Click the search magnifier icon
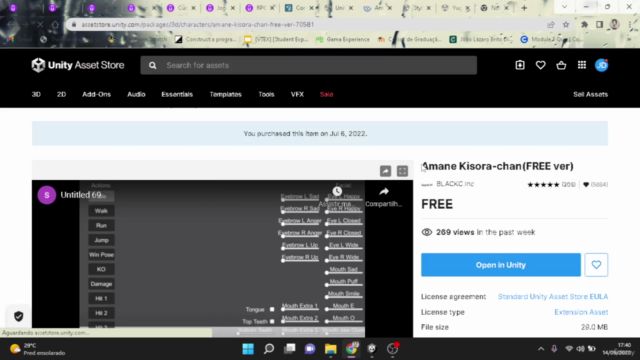 click(152, 65)
